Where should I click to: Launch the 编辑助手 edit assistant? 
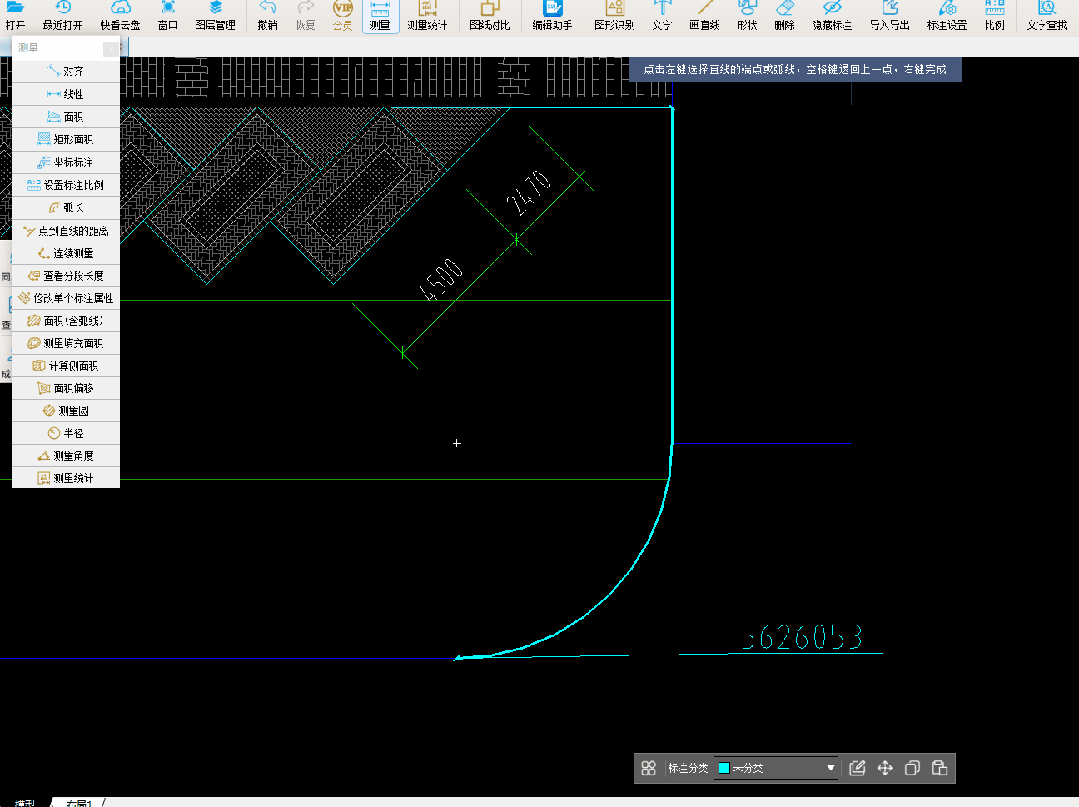[x=553, y=15]
